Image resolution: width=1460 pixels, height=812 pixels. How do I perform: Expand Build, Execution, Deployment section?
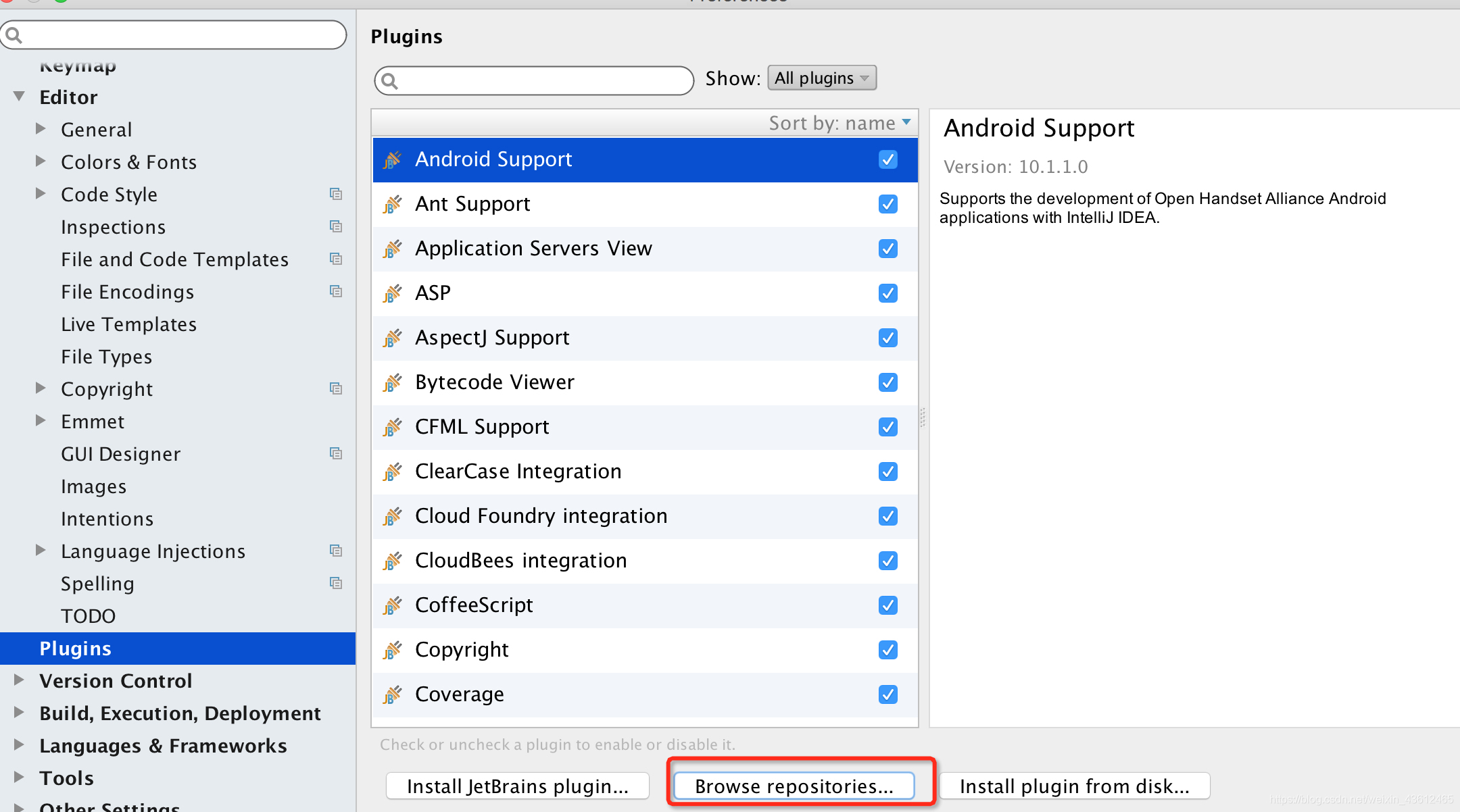(19, 712)
